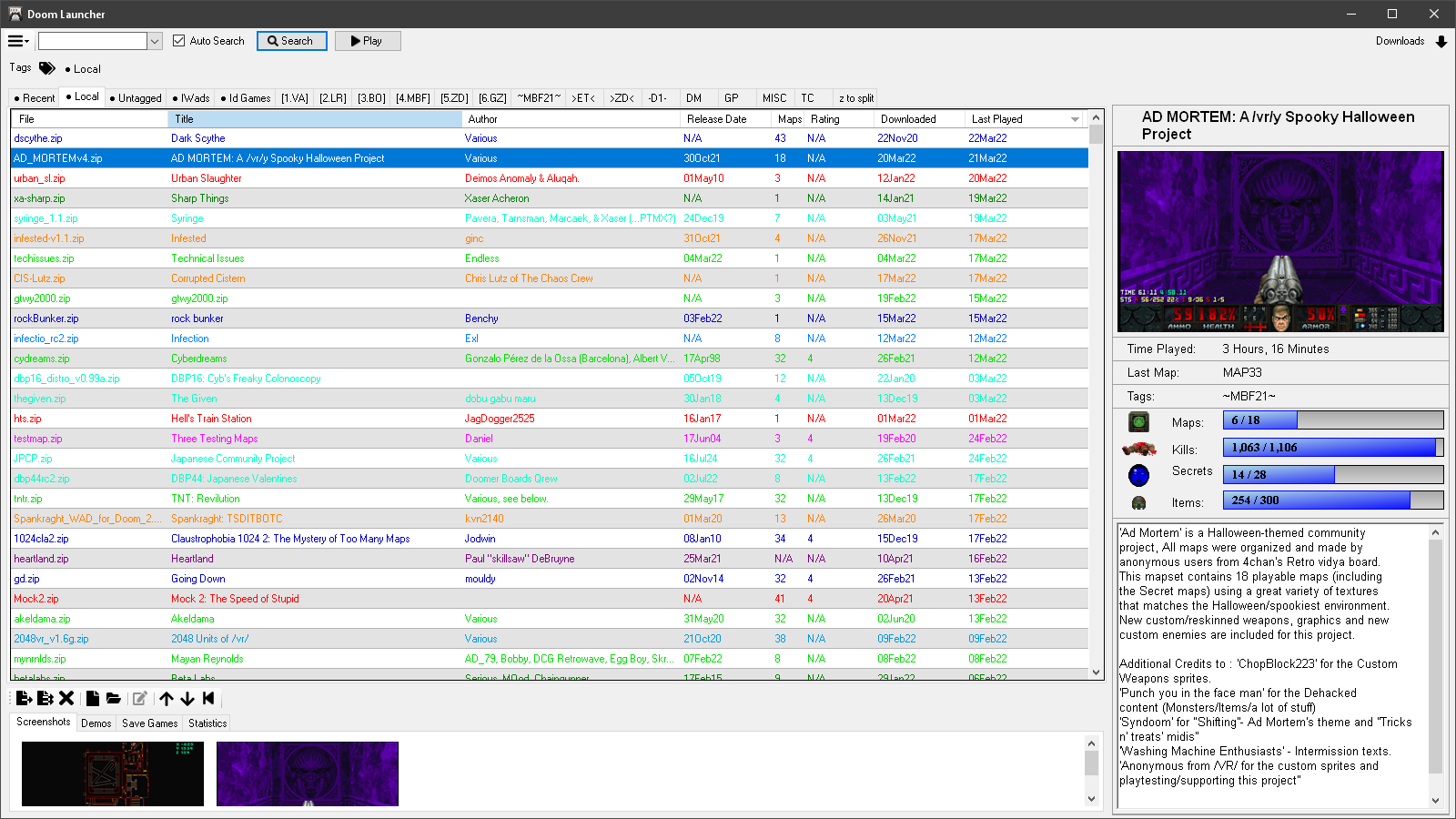Click the AD MORTEM preview image
1456x819 pixels.
point(1280,241)
